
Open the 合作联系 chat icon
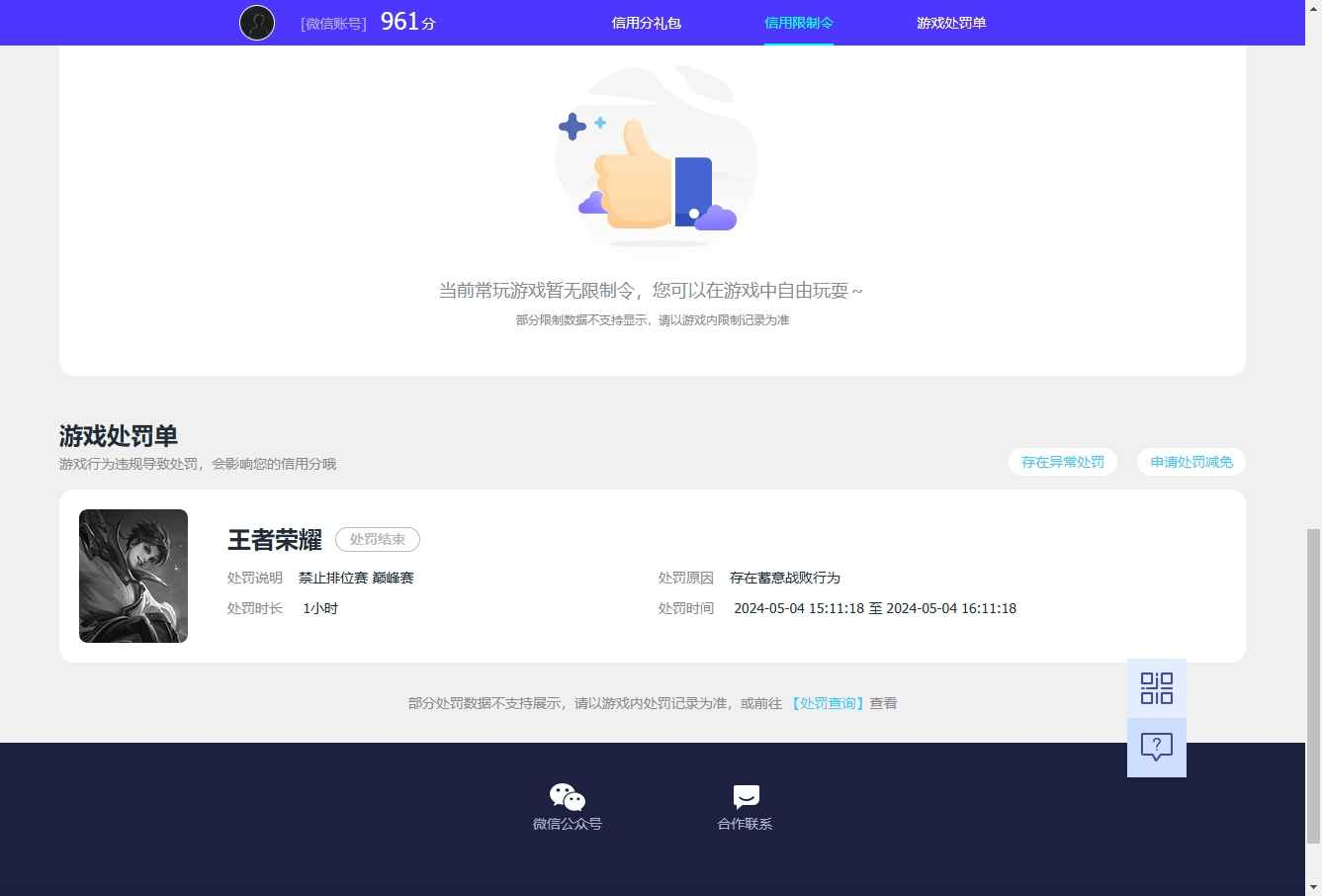point(746,797)
